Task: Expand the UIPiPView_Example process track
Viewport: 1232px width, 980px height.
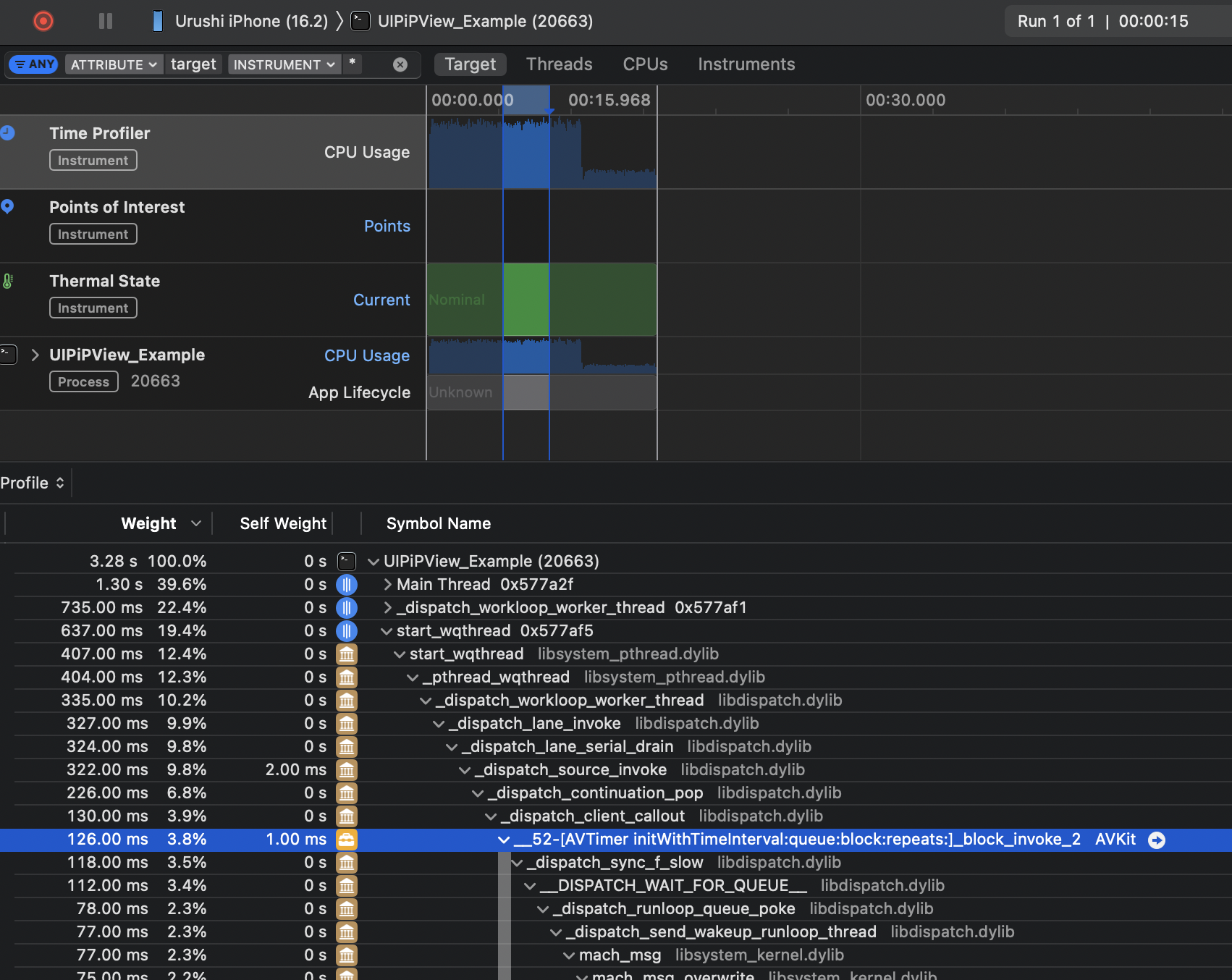Action: [35, 355]
